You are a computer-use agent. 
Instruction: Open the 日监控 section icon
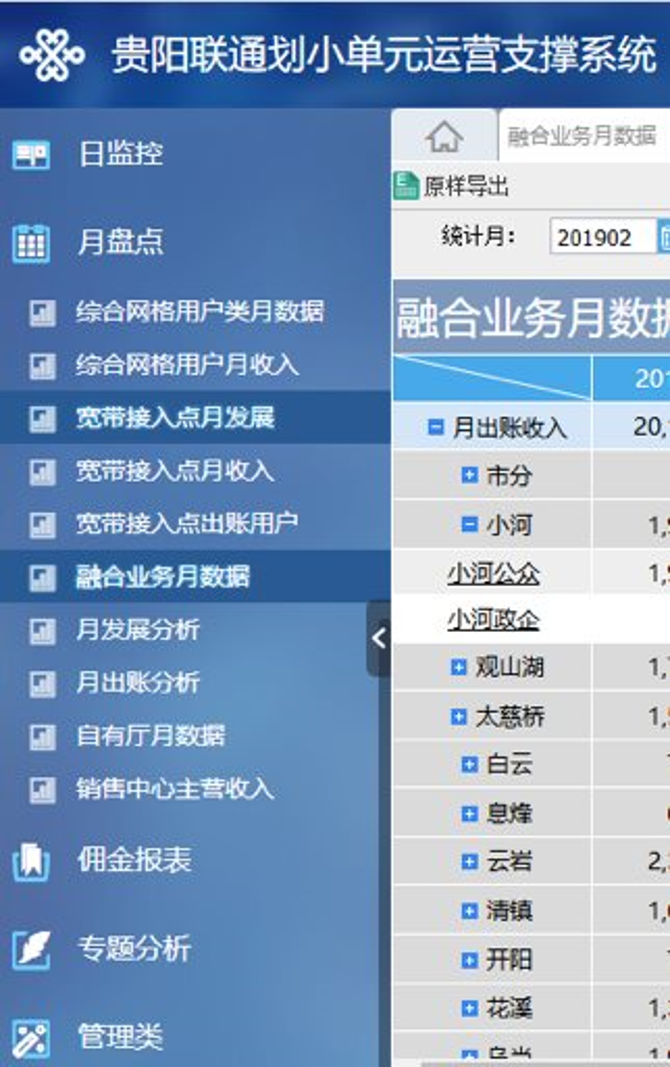coord(31,154)
